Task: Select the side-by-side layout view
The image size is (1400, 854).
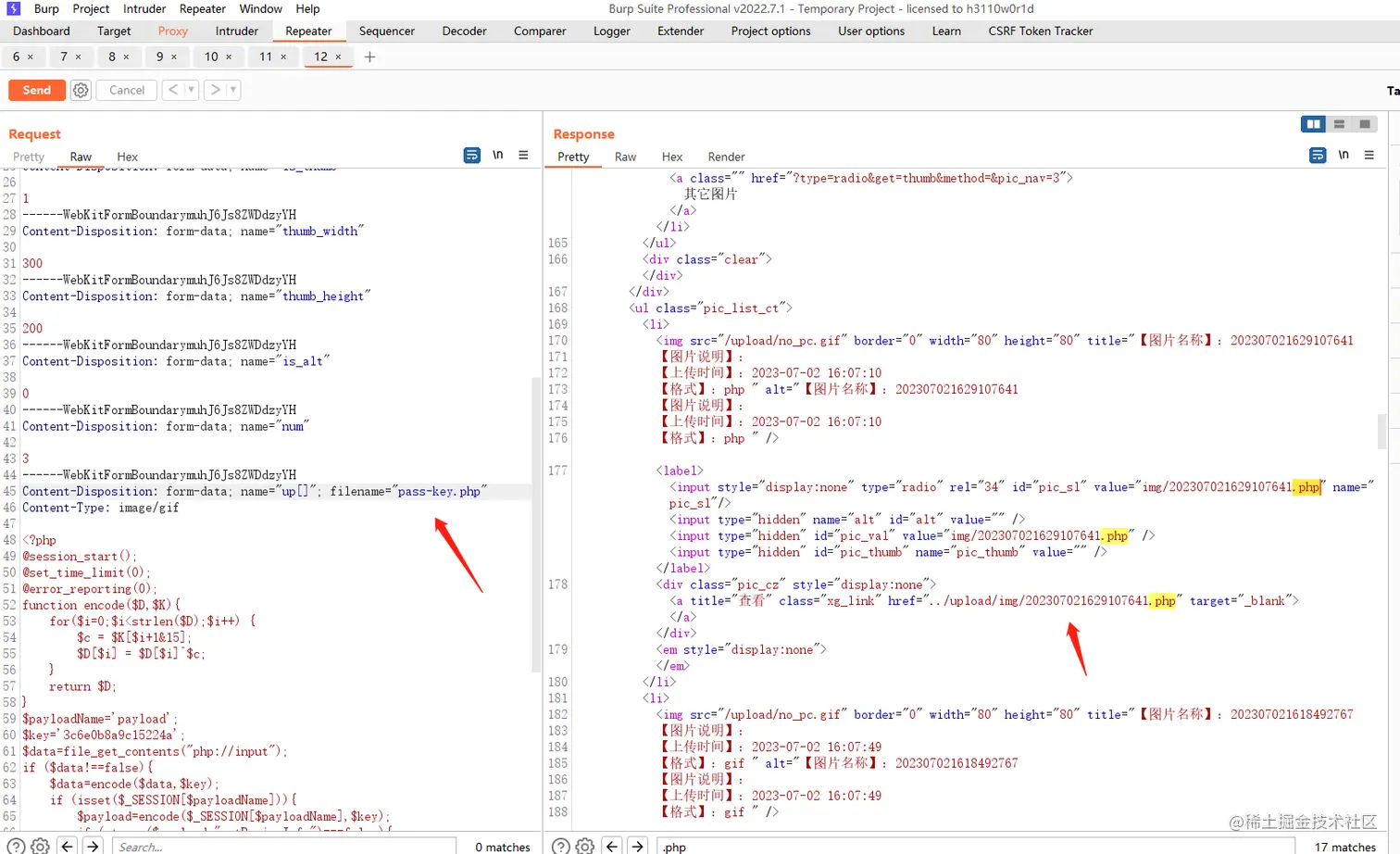Action: pyautogui.click(x=1313, y=124)
